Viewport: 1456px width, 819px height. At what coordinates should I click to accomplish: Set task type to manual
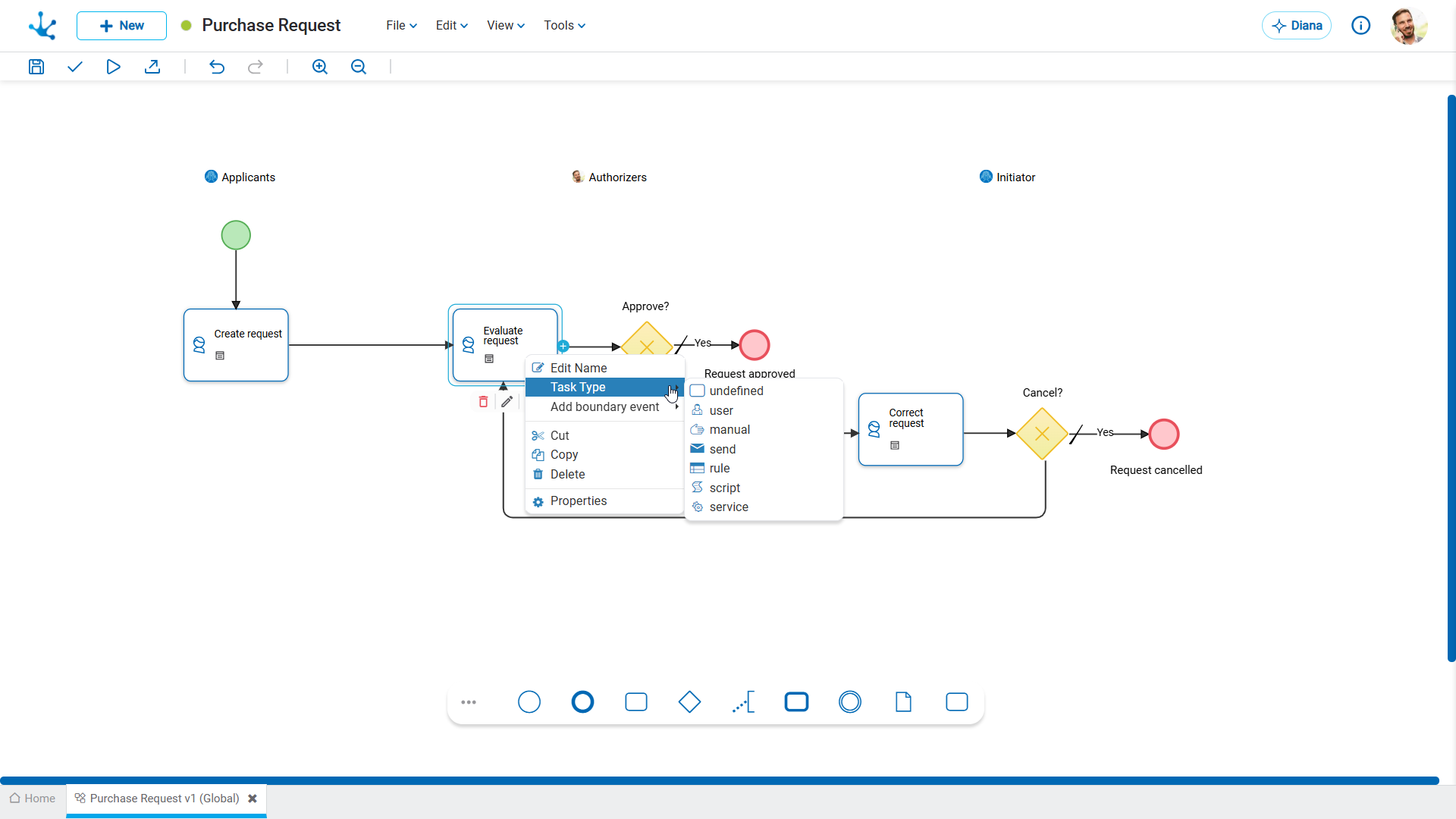pyautogui.click(x=764, y=430)
